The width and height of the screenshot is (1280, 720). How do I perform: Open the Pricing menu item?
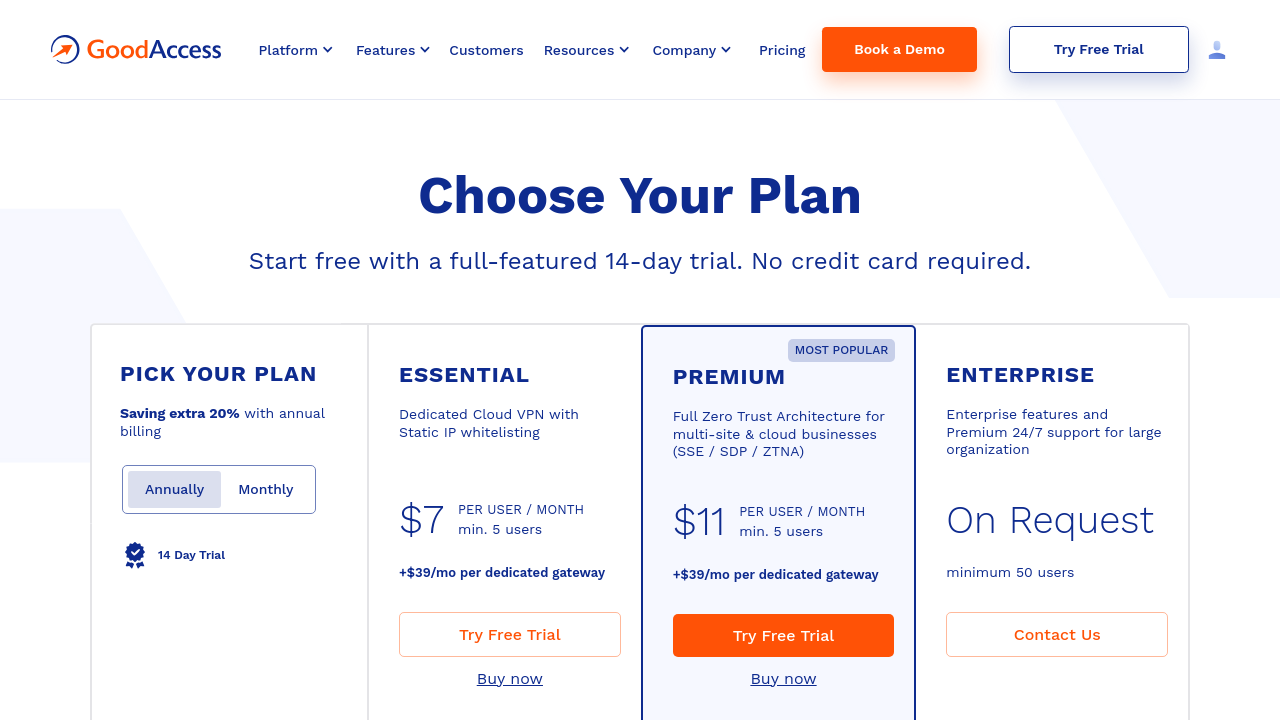782,50
